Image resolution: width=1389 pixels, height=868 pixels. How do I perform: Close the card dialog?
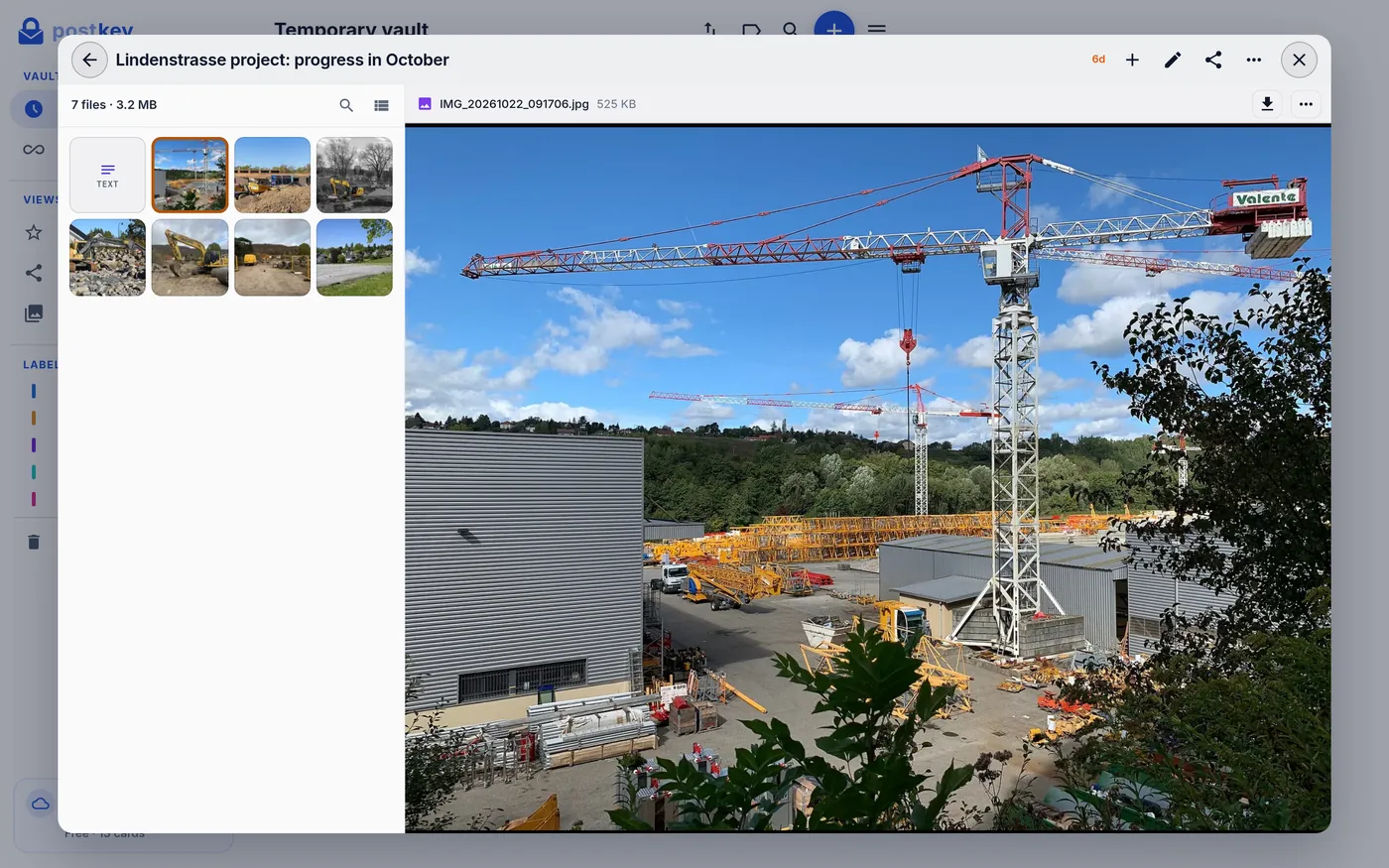click(1299, 60)
